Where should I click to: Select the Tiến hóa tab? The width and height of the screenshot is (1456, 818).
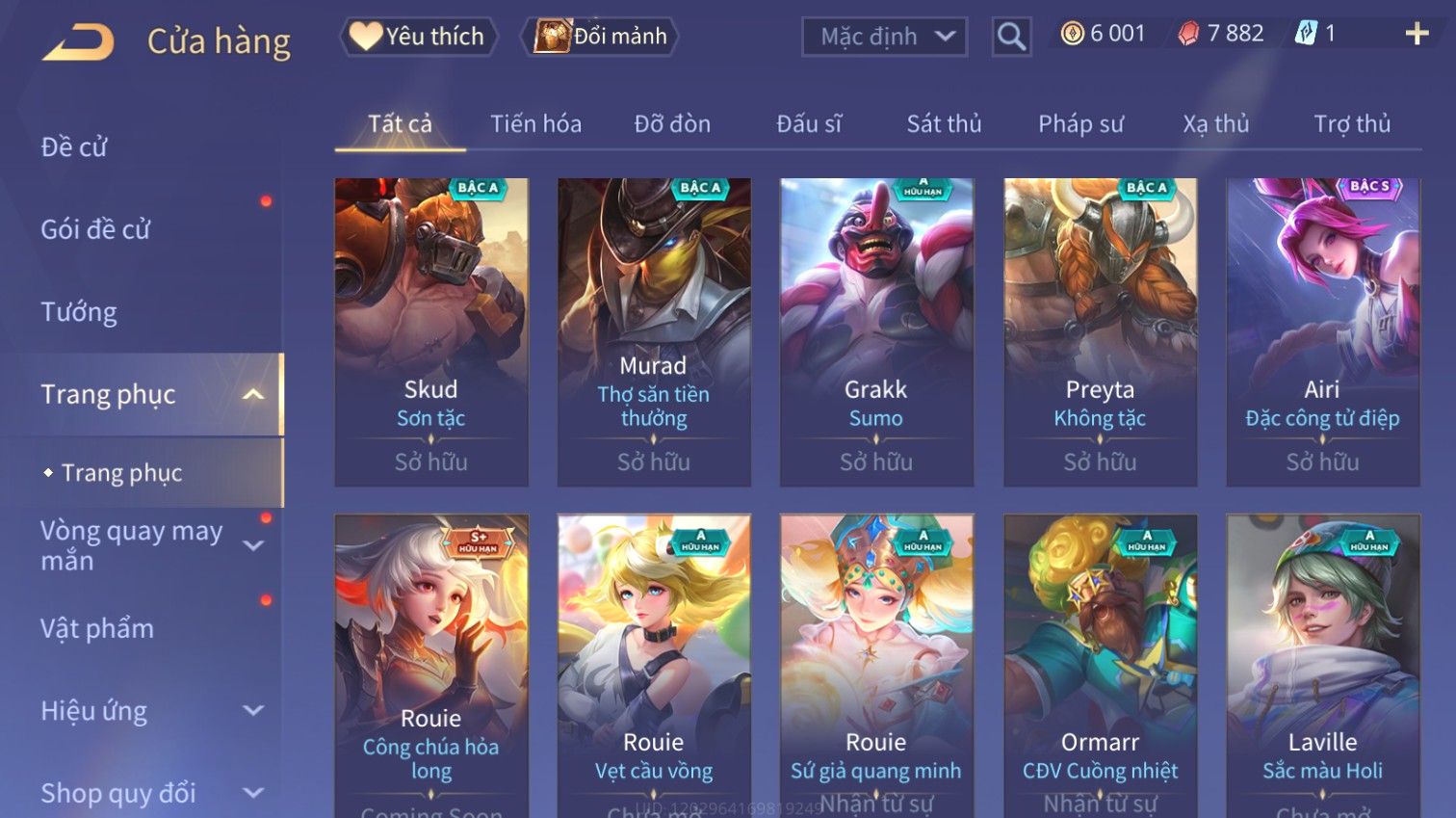(535, 124)
